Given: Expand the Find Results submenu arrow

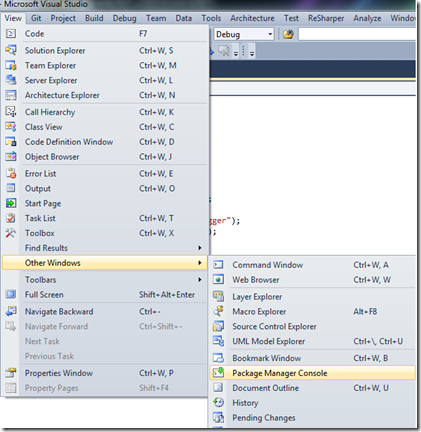Looking at the screenshot, I should pos(200,248).
